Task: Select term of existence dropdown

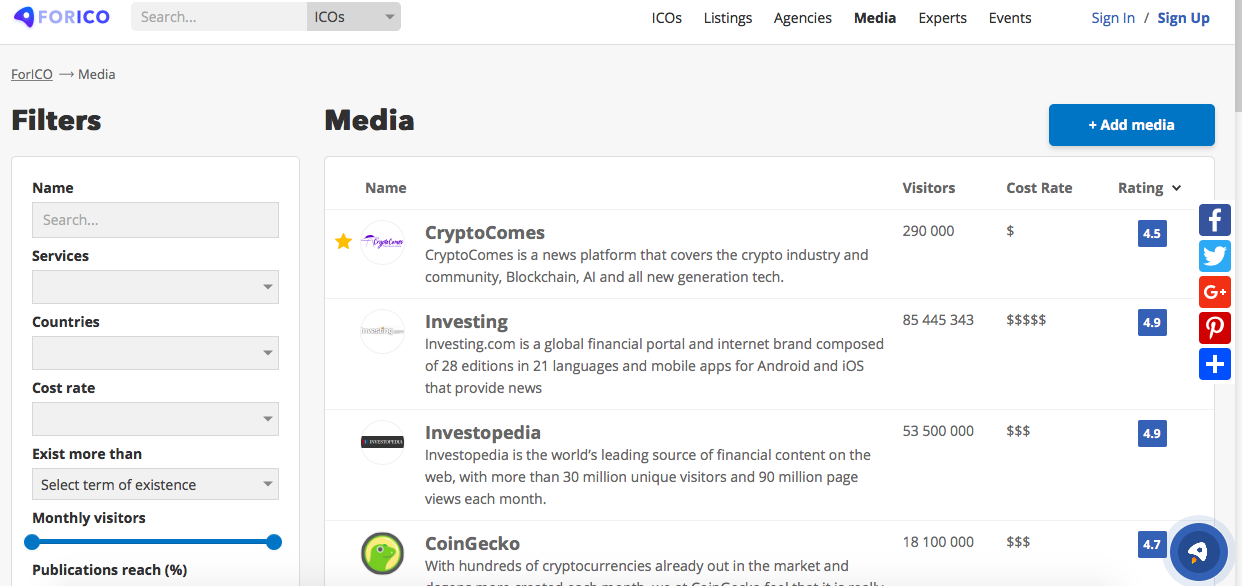Action: [x=155, y=485]
